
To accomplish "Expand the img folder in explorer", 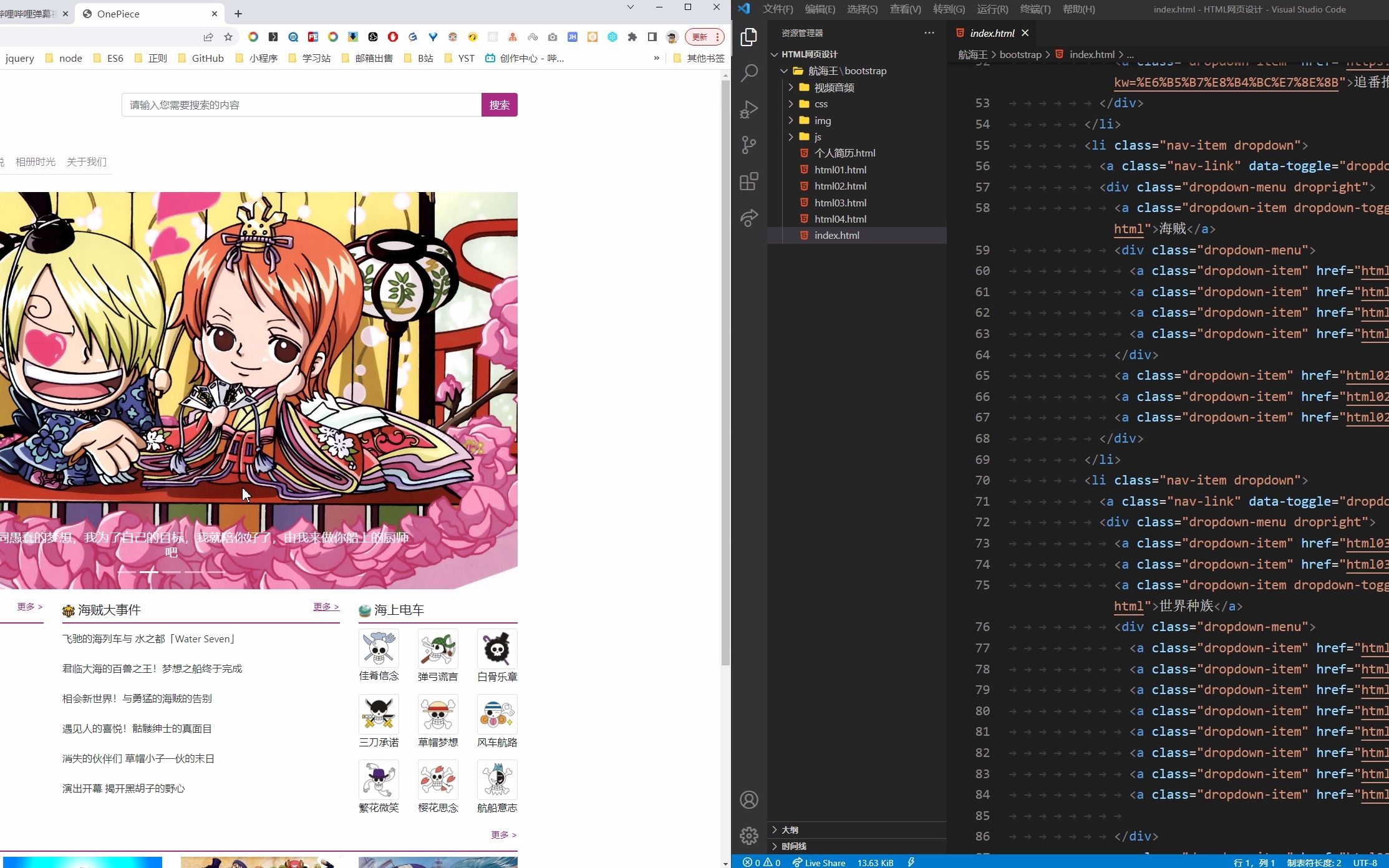I will click(x=822, y=120).
